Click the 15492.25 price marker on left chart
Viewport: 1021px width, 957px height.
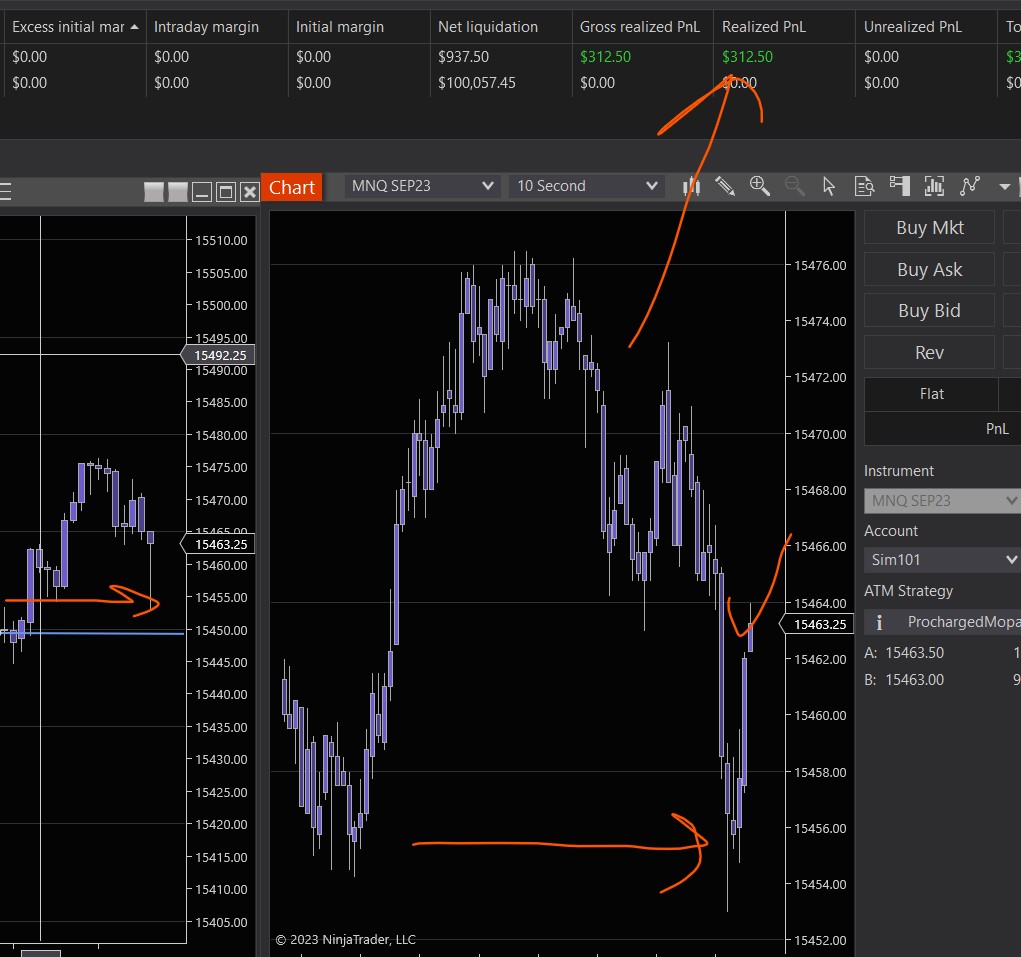tap(217, 355)
